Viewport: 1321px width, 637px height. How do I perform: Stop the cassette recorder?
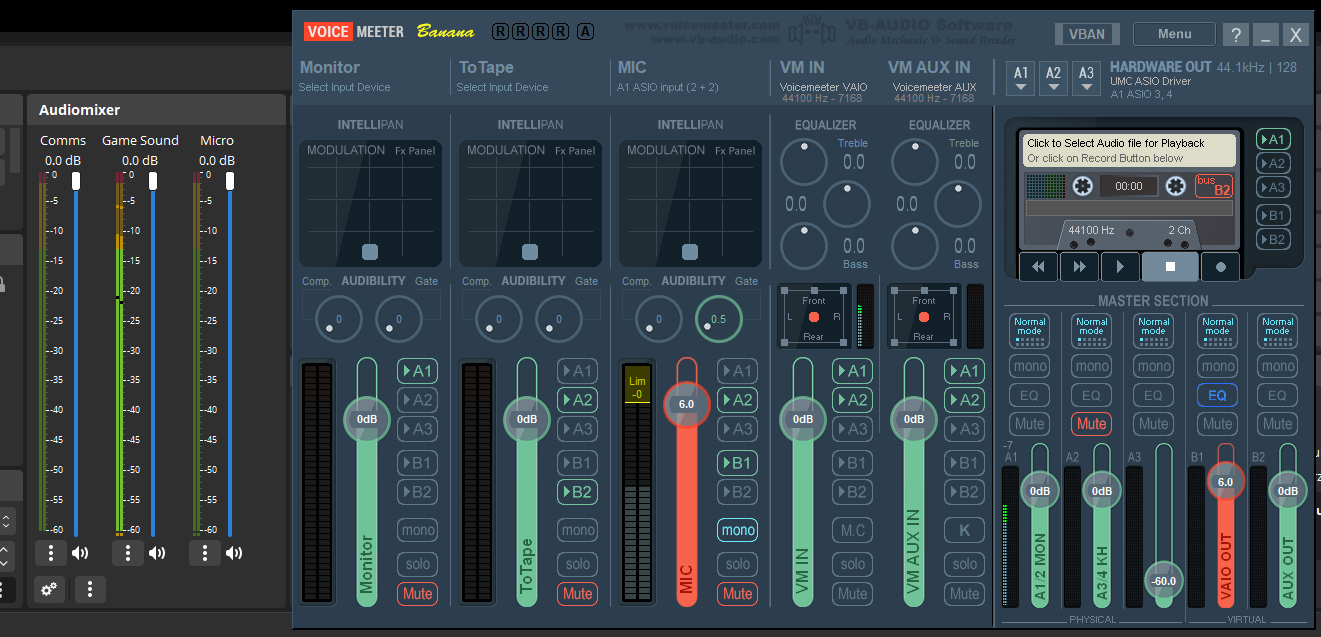(1168, 267)
